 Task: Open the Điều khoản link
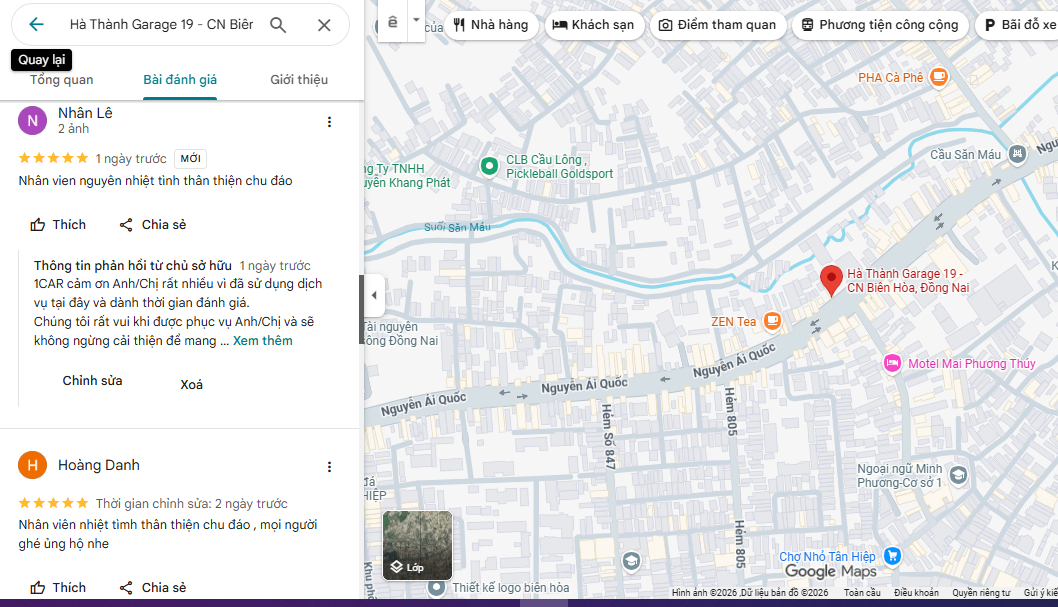(x=916, y=593)
